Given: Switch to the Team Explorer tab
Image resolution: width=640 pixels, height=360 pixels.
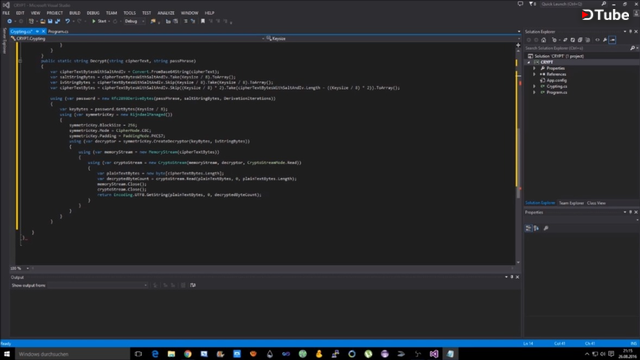Looking at the screenshot, I should 571,203.
